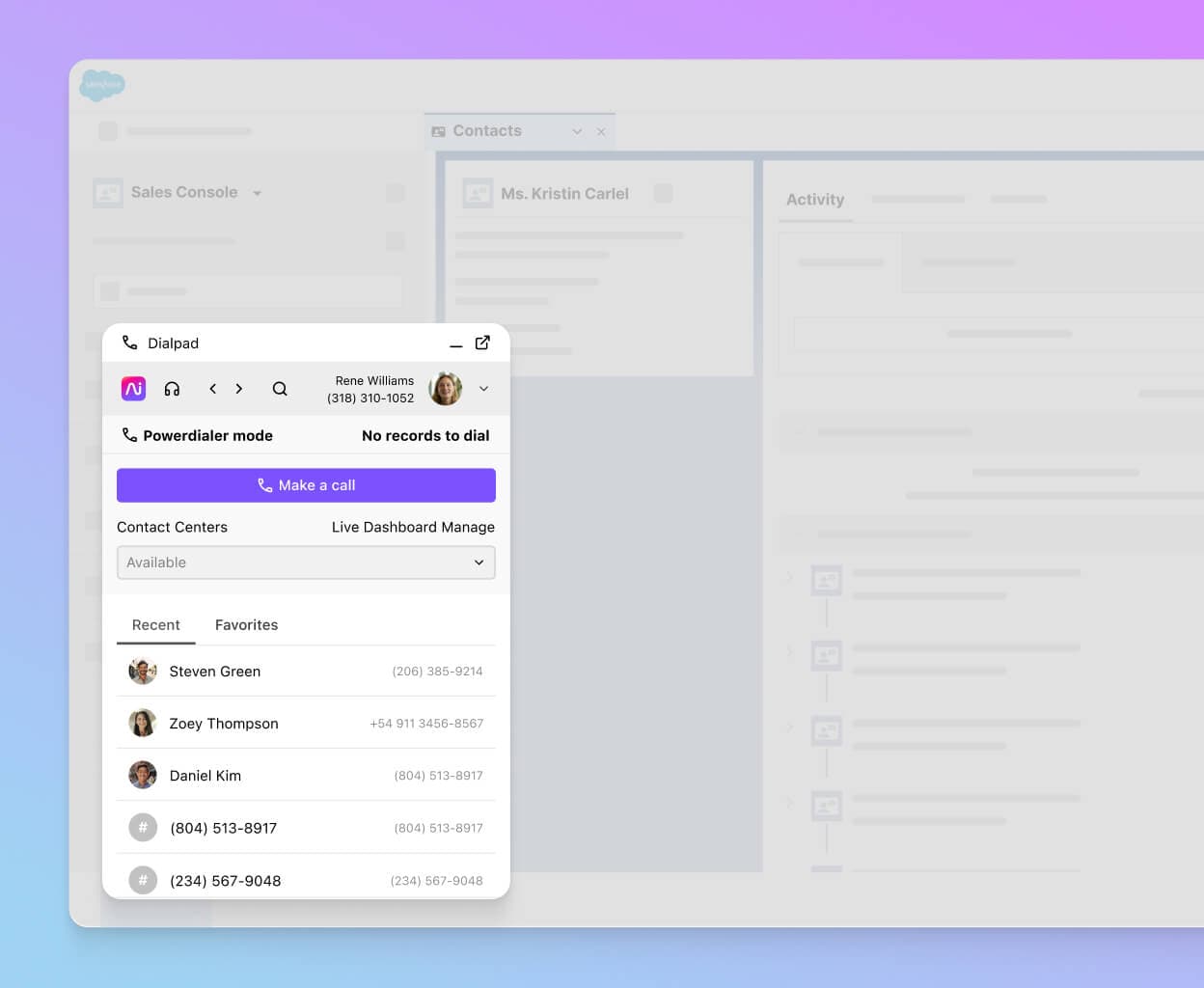1204x988 pixels.
Task: Click the Manage link
Action: (468, 527)
